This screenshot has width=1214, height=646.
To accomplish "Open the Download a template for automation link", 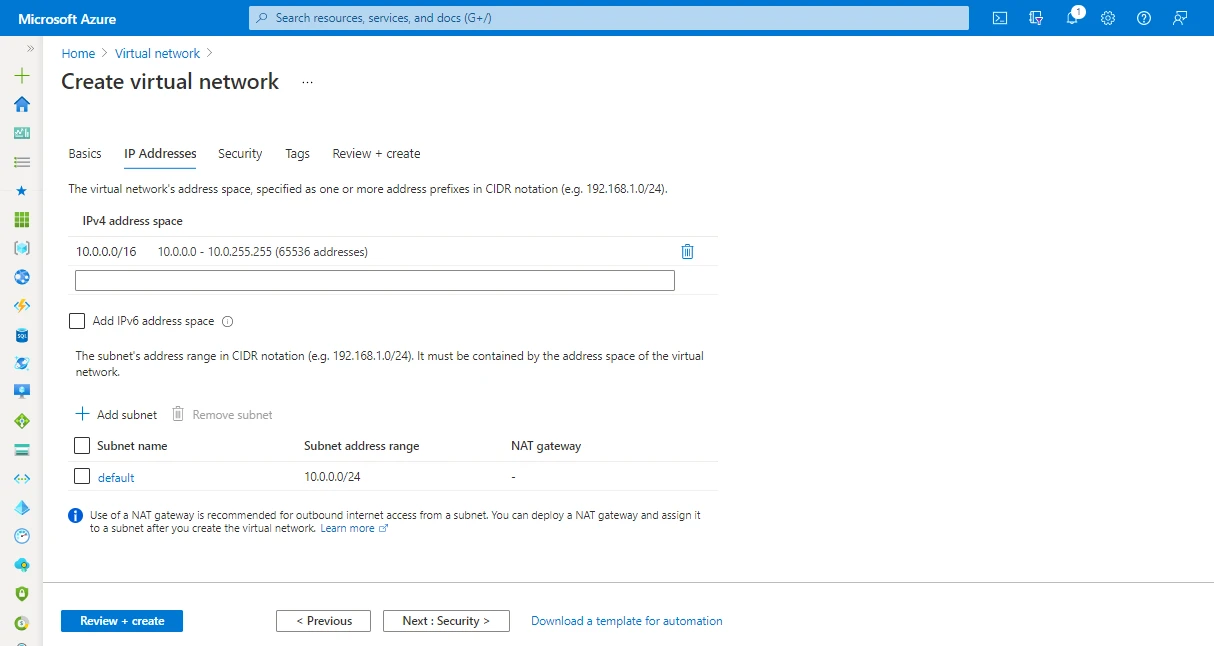I will tap(626, 621).
